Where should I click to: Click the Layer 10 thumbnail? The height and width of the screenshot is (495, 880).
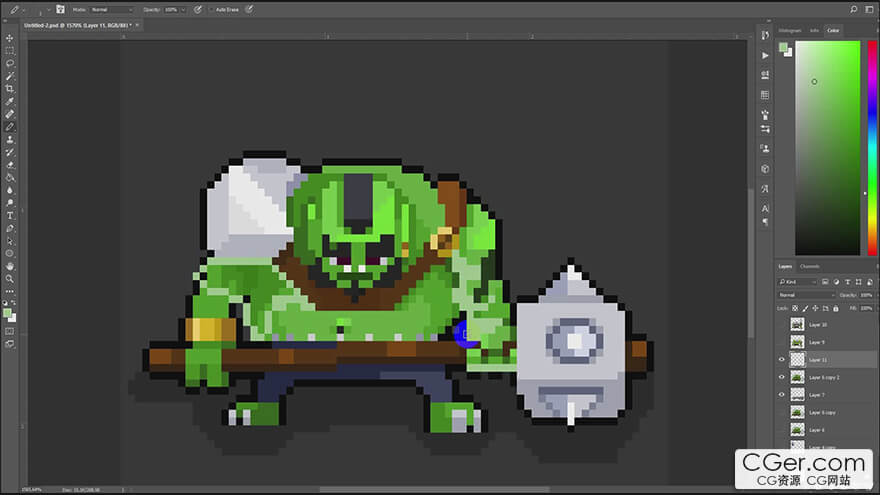pos(797,324)
